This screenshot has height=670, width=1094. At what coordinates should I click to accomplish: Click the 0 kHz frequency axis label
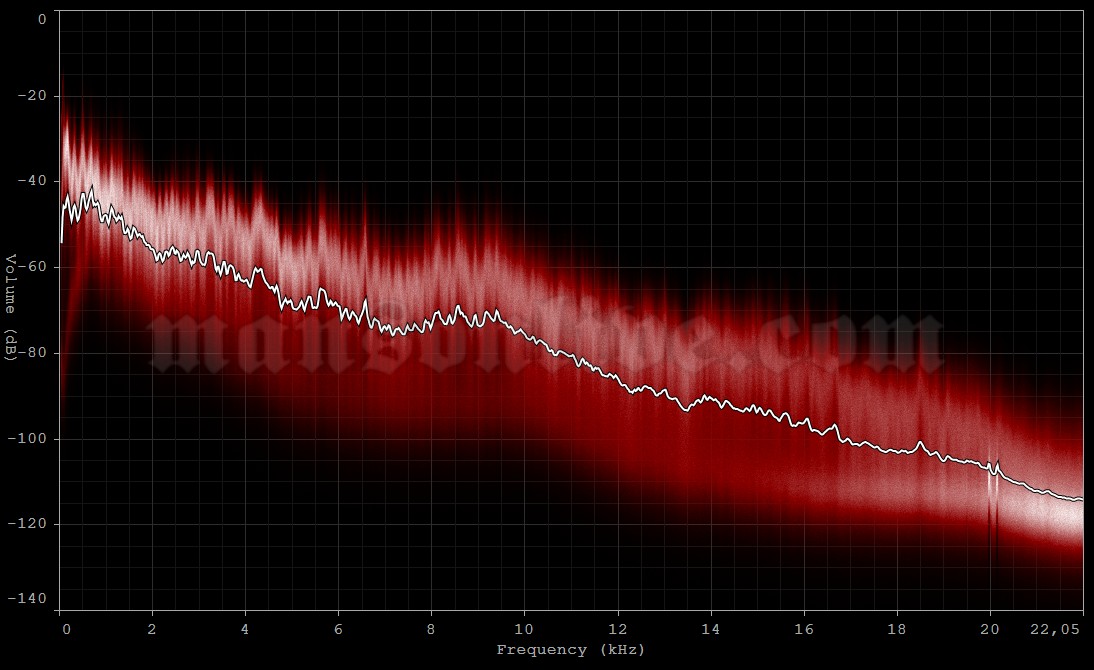point(66,630)
